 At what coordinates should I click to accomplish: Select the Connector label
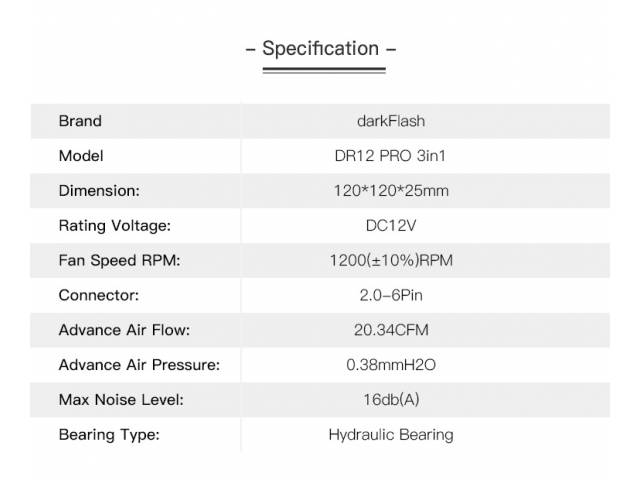(x=98, y=295)
